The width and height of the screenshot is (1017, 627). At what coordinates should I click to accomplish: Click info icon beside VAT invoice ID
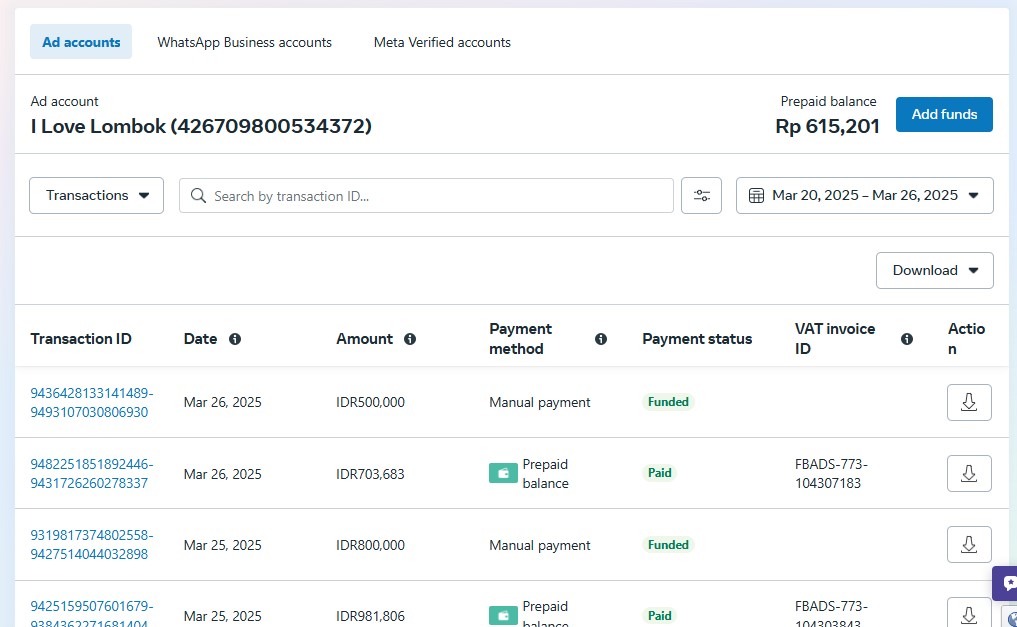[x=907, y=339]
